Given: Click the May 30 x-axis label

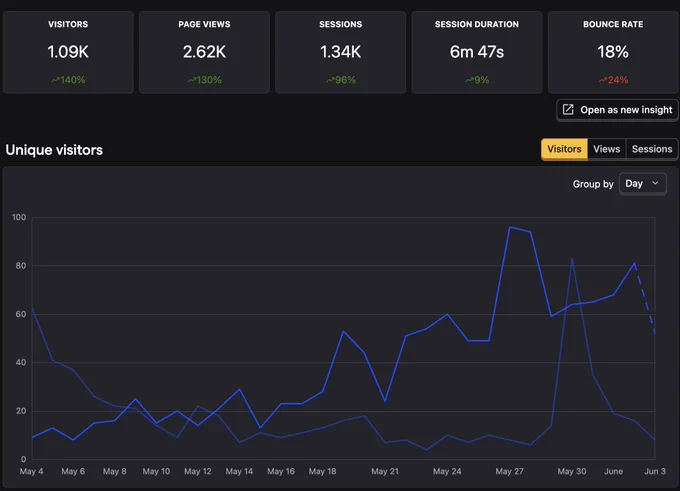Looking at the screenshot, I should tap(572, 471).
